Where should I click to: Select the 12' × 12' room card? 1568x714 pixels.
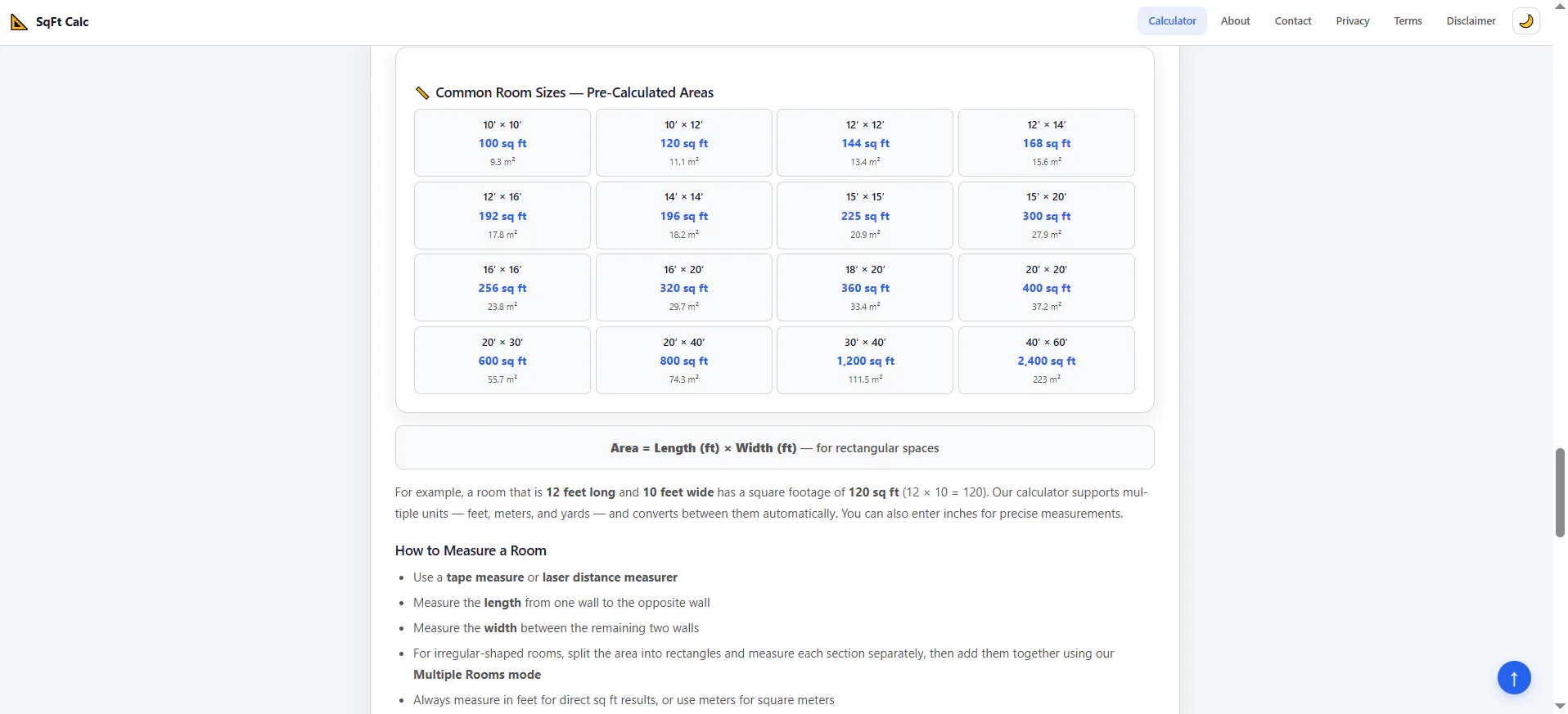click(x=865, y=142)
